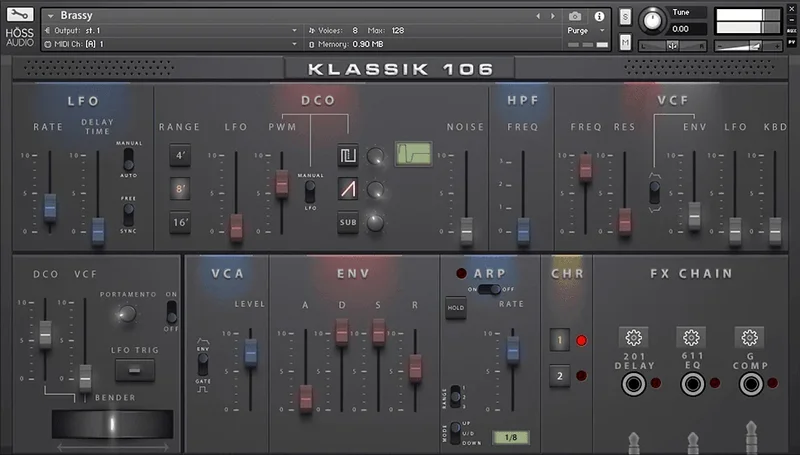
Task: Click the pulse wave level knob
Action: [376, 156]
